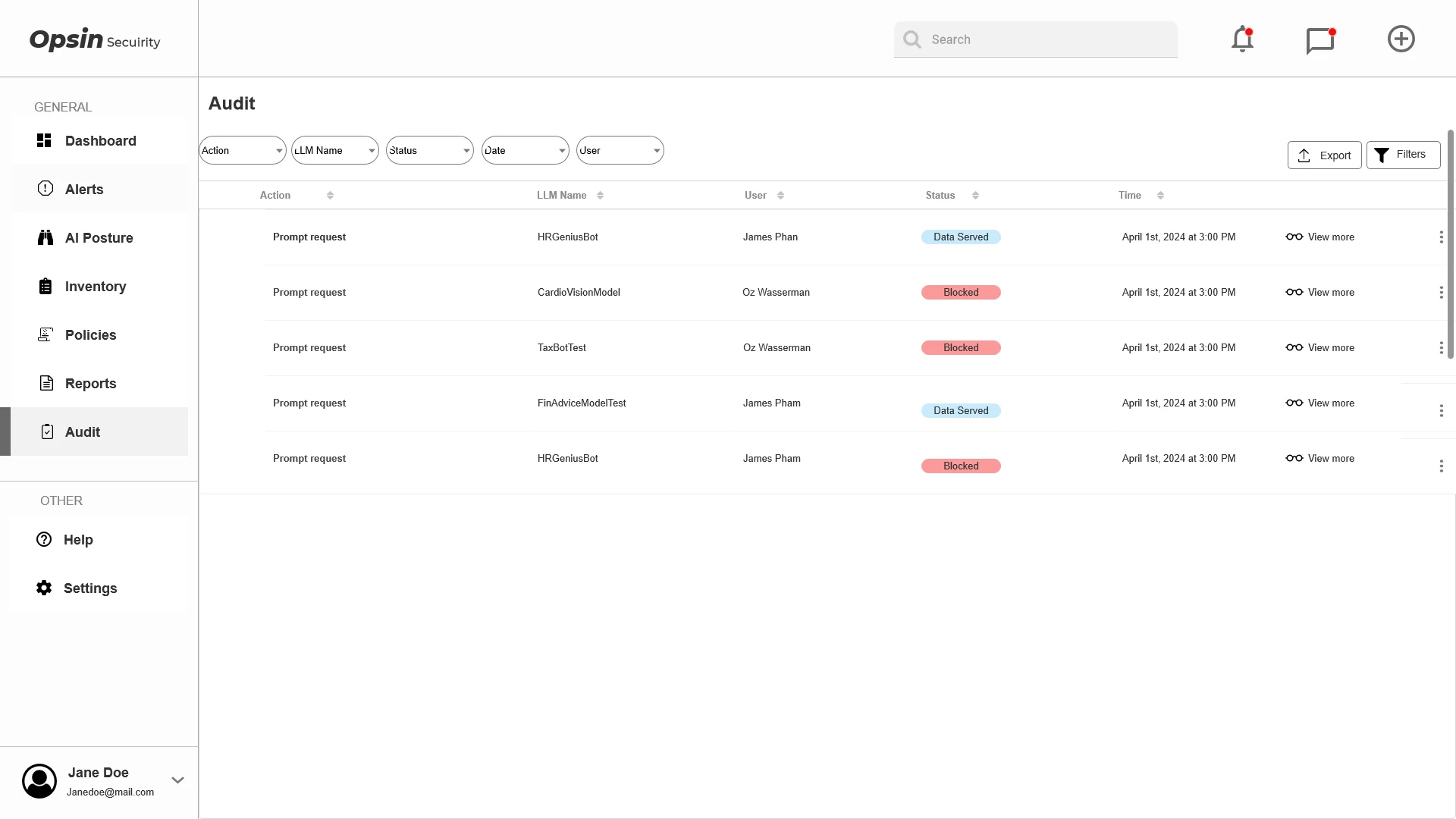Viewport: 1456px width, 819px height.
Task: Open Inventory in the sidebar
Action: [x=99, y=286]
